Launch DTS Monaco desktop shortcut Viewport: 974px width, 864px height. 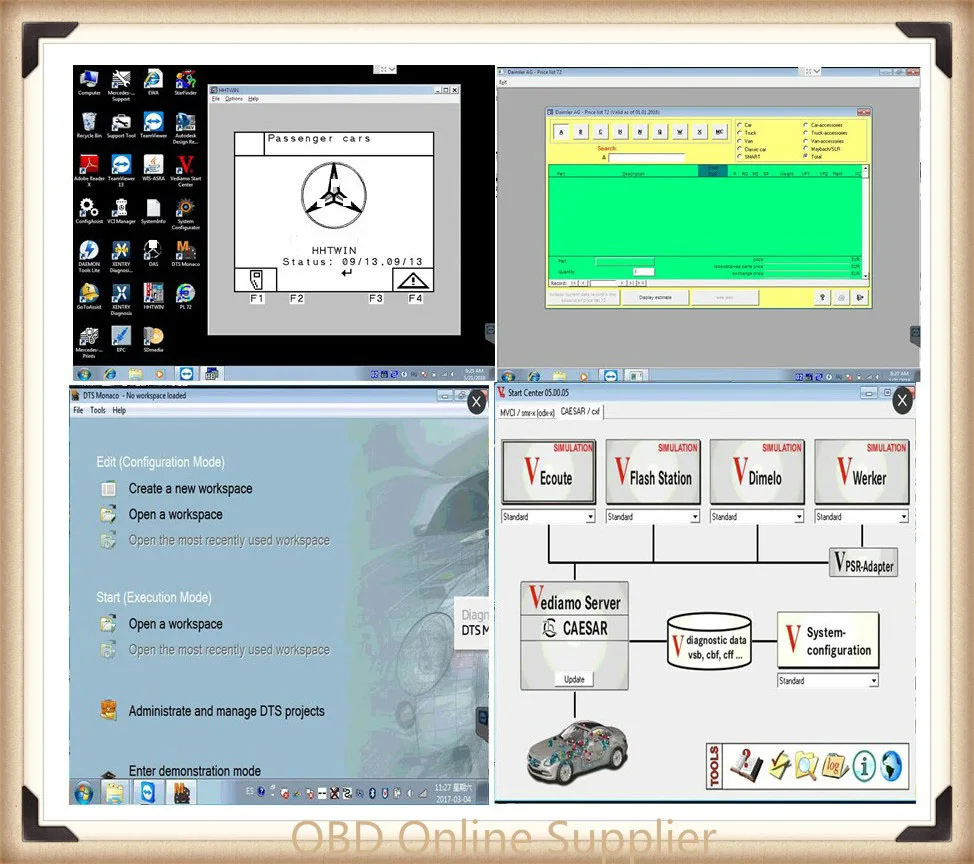185,253
